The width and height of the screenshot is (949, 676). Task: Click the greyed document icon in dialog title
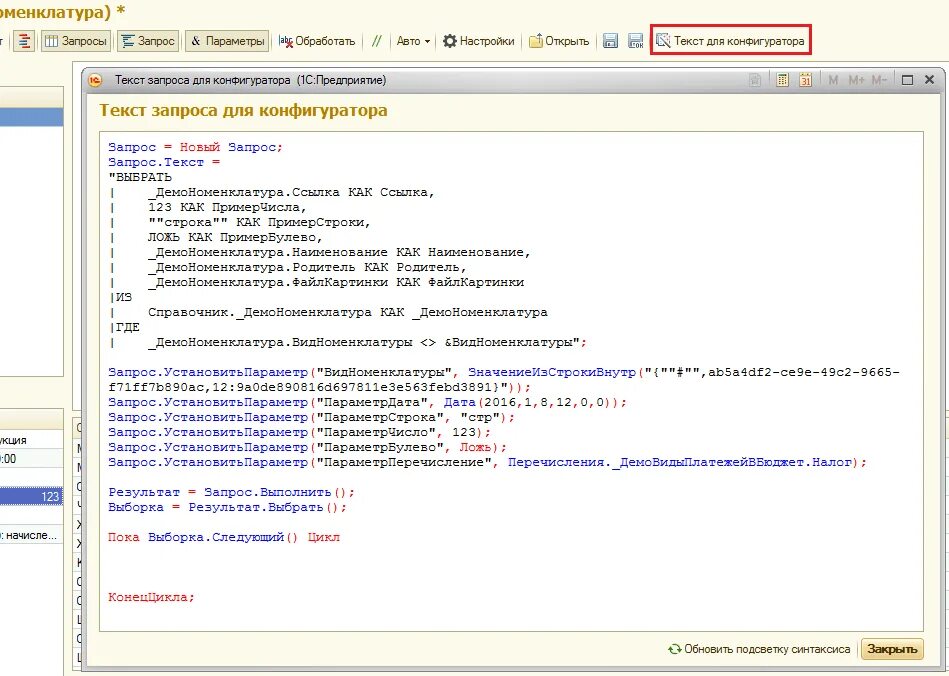click(x=755, y=80)
